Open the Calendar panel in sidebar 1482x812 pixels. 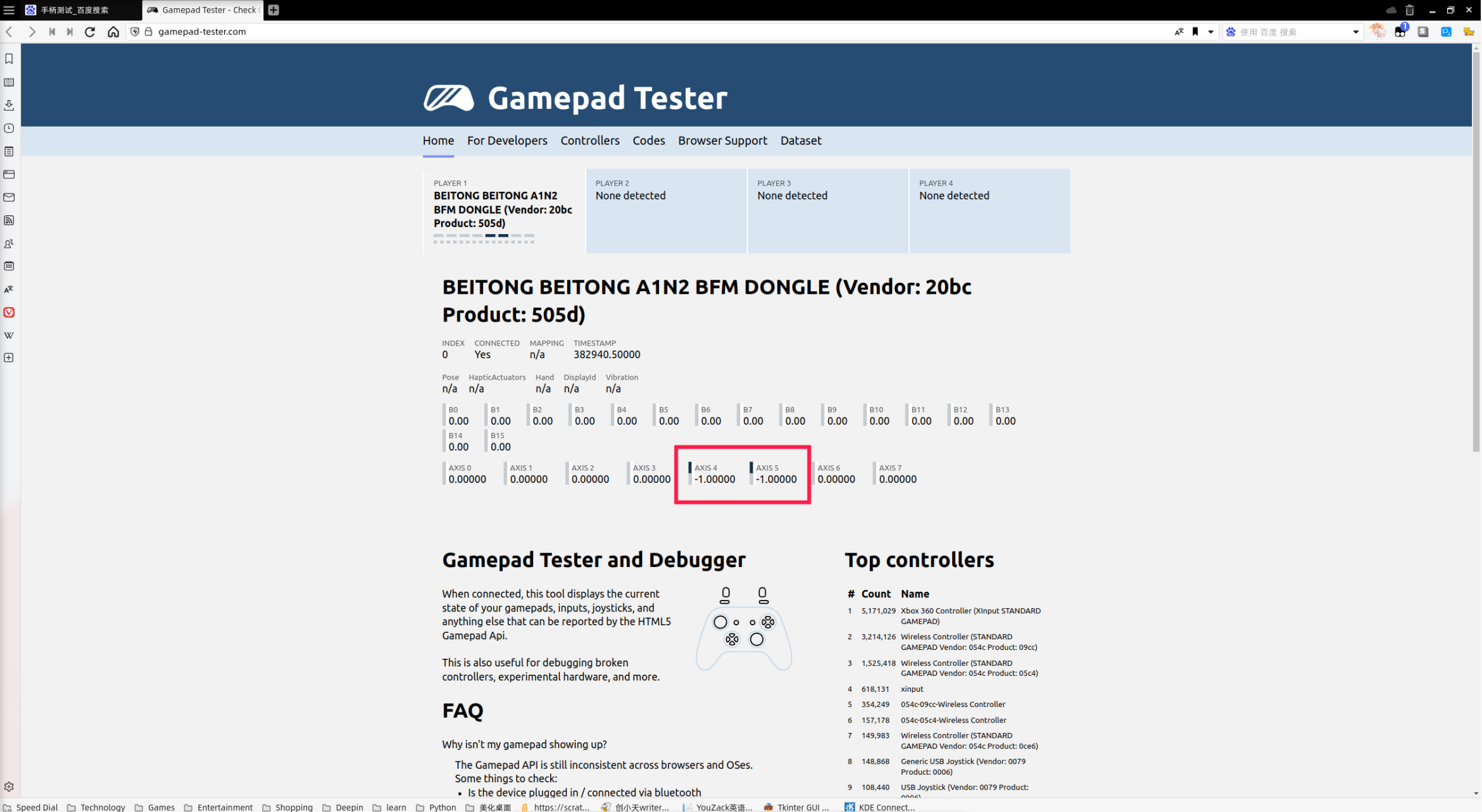9,266
